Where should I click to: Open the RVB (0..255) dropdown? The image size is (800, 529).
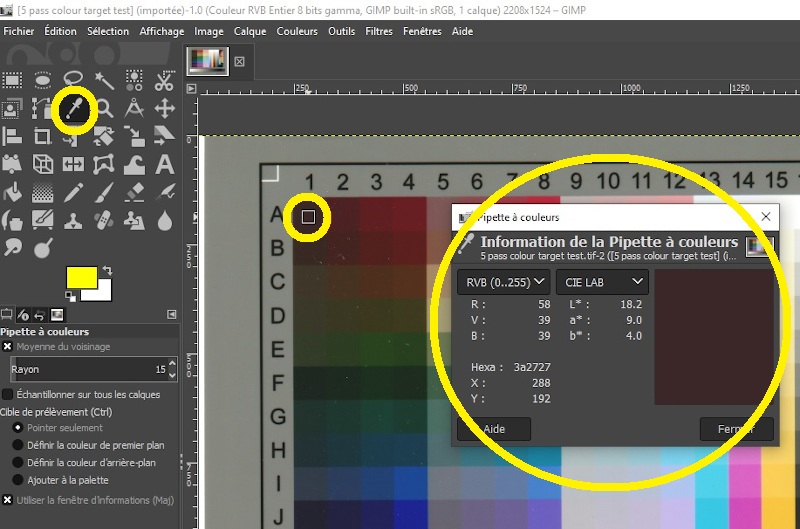pyautogui.click(x=503, y=282)
